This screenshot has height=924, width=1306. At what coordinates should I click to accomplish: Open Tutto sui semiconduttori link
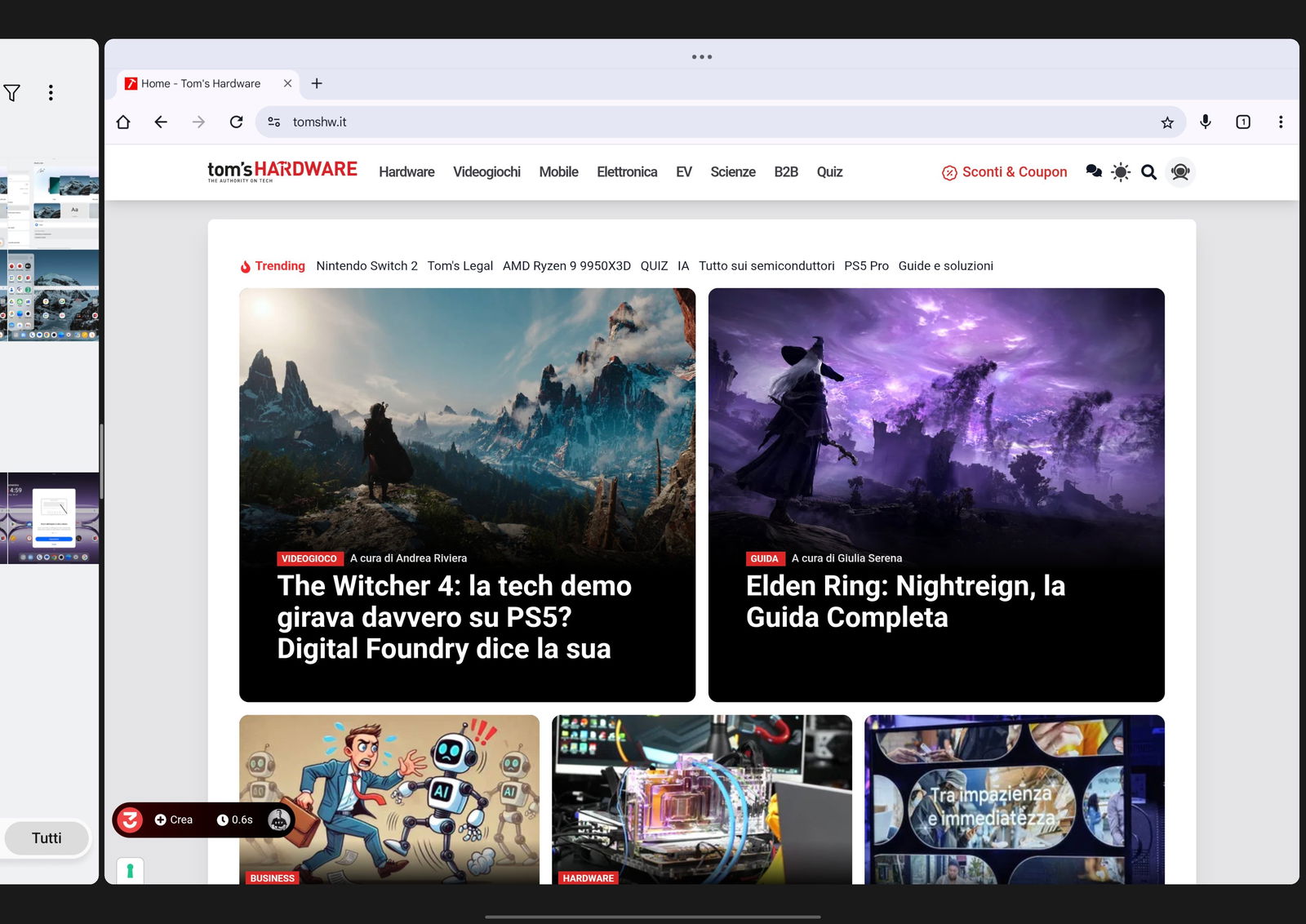click(766, 266)
